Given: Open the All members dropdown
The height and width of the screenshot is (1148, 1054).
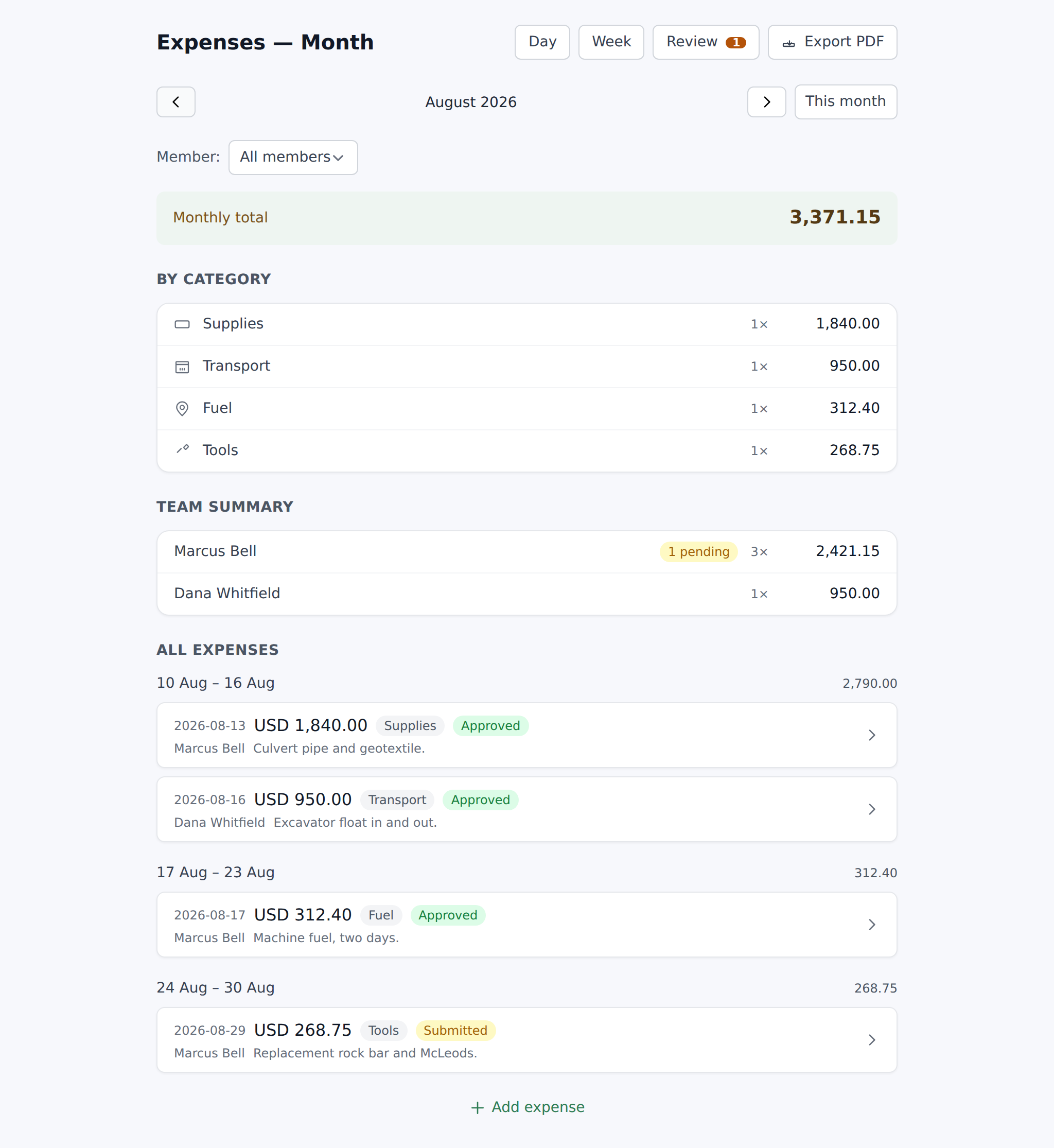Looking at the screenshot, I should coord(293,158).
